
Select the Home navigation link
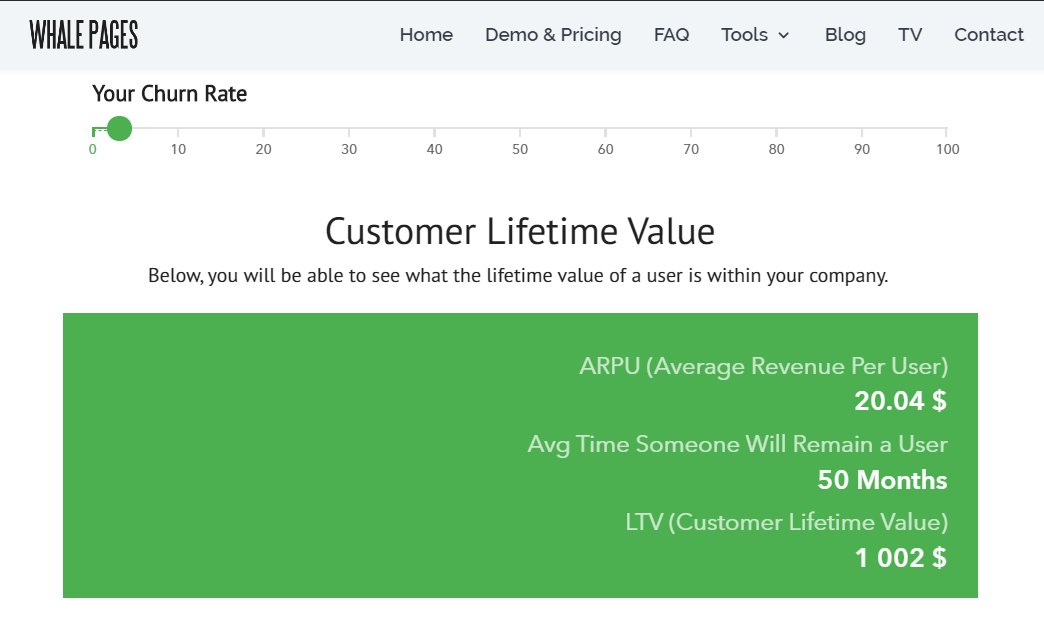[426, 35]
